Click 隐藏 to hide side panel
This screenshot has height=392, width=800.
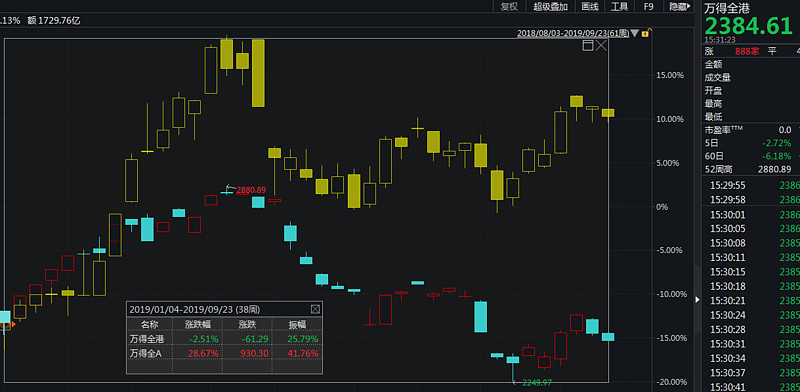coord(680,7)
